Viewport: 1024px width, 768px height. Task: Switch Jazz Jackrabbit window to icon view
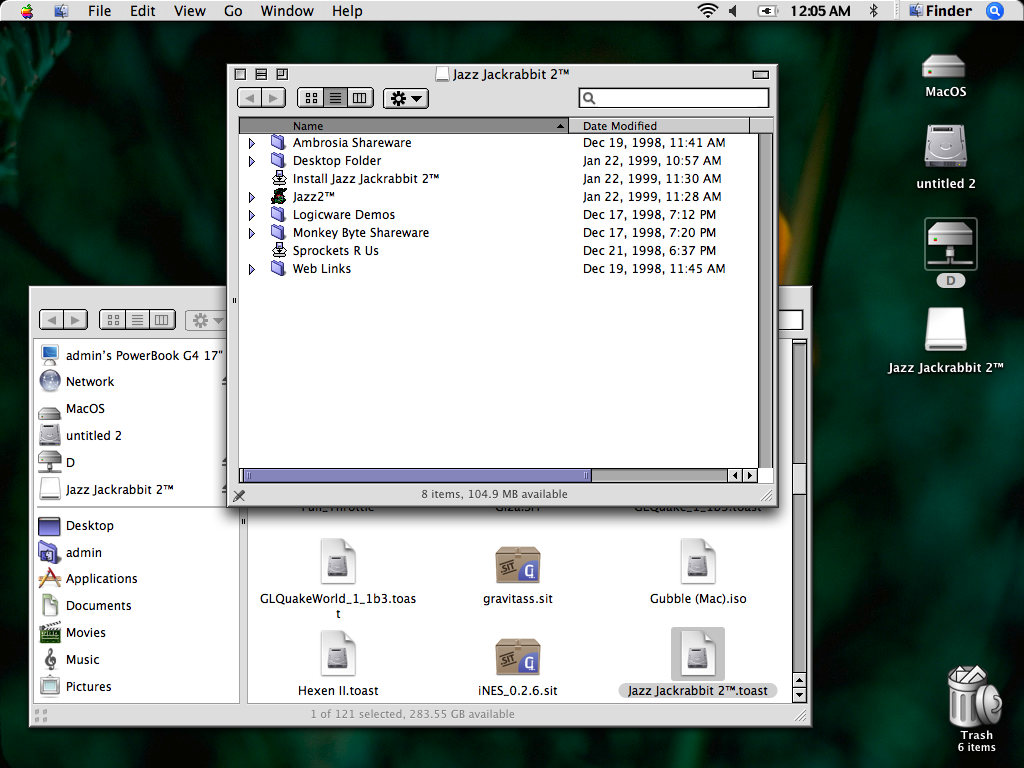(x=311, y=98)
